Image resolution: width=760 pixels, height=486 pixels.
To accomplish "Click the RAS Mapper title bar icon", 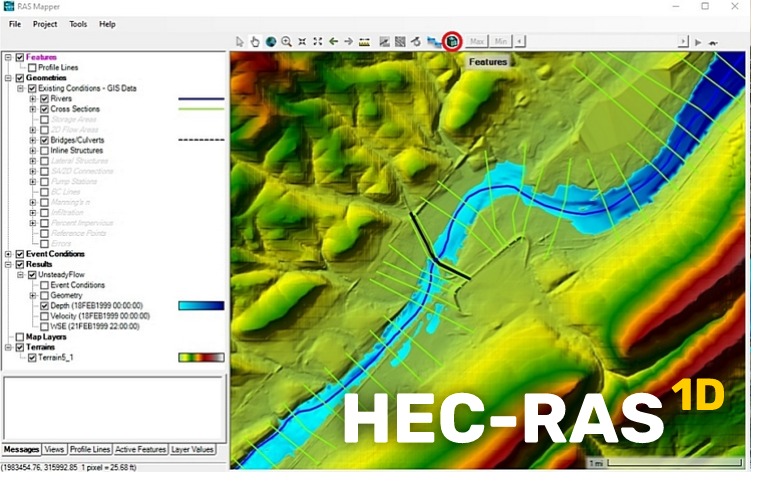I will coord(9,6).
